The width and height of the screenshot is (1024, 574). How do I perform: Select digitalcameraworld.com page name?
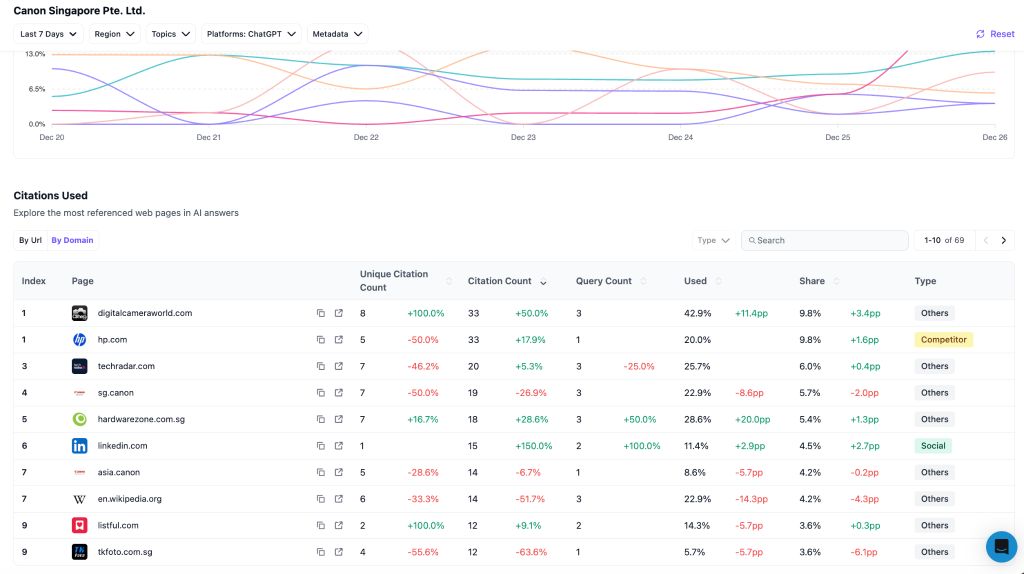pyautogui.click(x=145, y=313)
